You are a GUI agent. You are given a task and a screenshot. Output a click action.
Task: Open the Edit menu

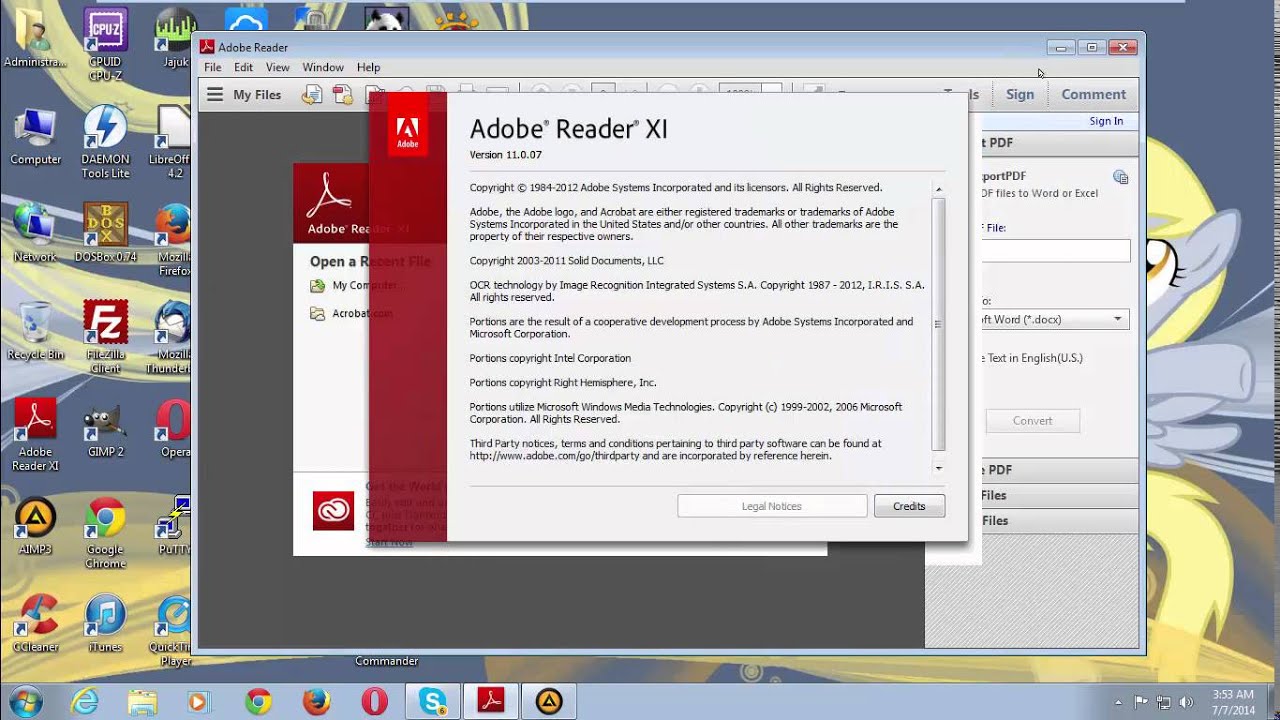pyautogui.click(x=243, y=67)
